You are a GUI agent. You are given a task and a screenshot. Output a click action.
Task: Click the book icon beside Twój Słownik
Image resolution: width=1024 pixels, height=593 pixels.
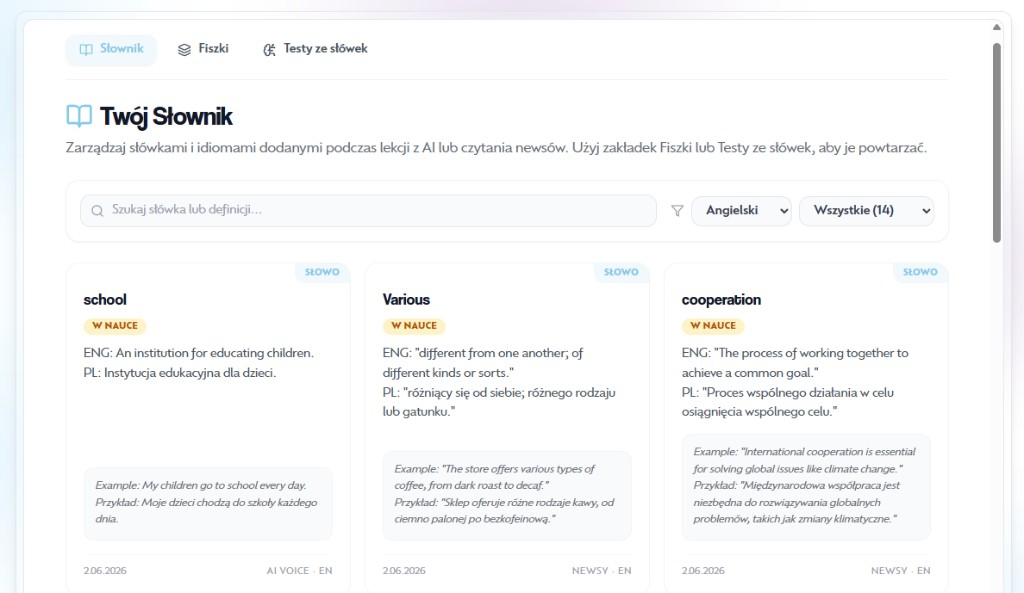79,116
